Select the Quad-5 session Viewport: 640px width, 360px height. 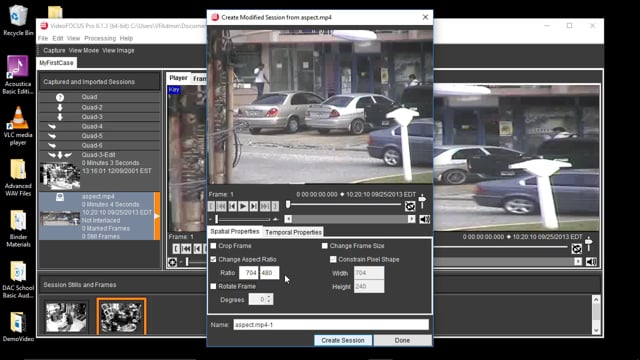[100, 136]
